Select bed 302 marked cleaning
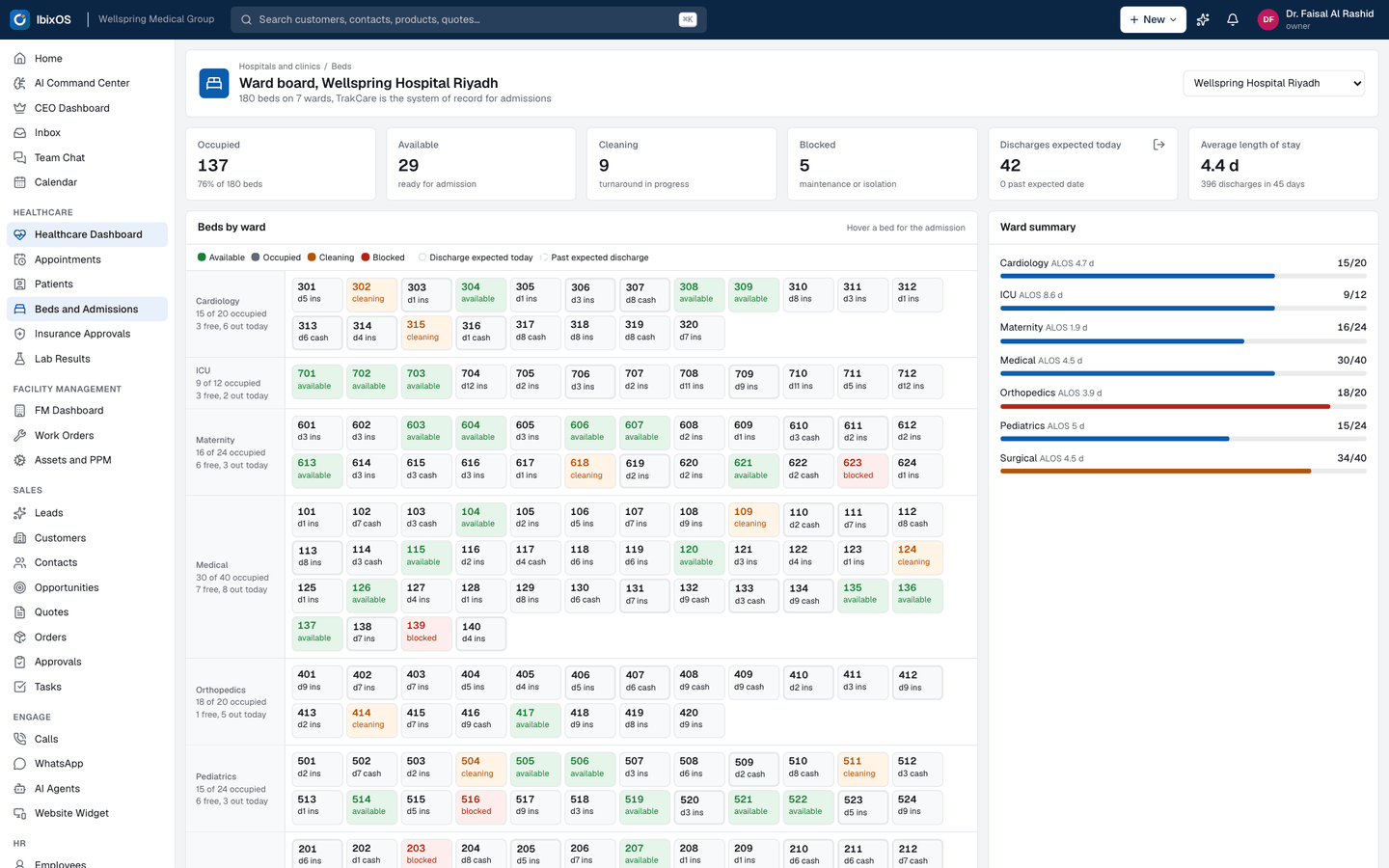Viewport: 1389px width, 868px height. click(371, 294)
